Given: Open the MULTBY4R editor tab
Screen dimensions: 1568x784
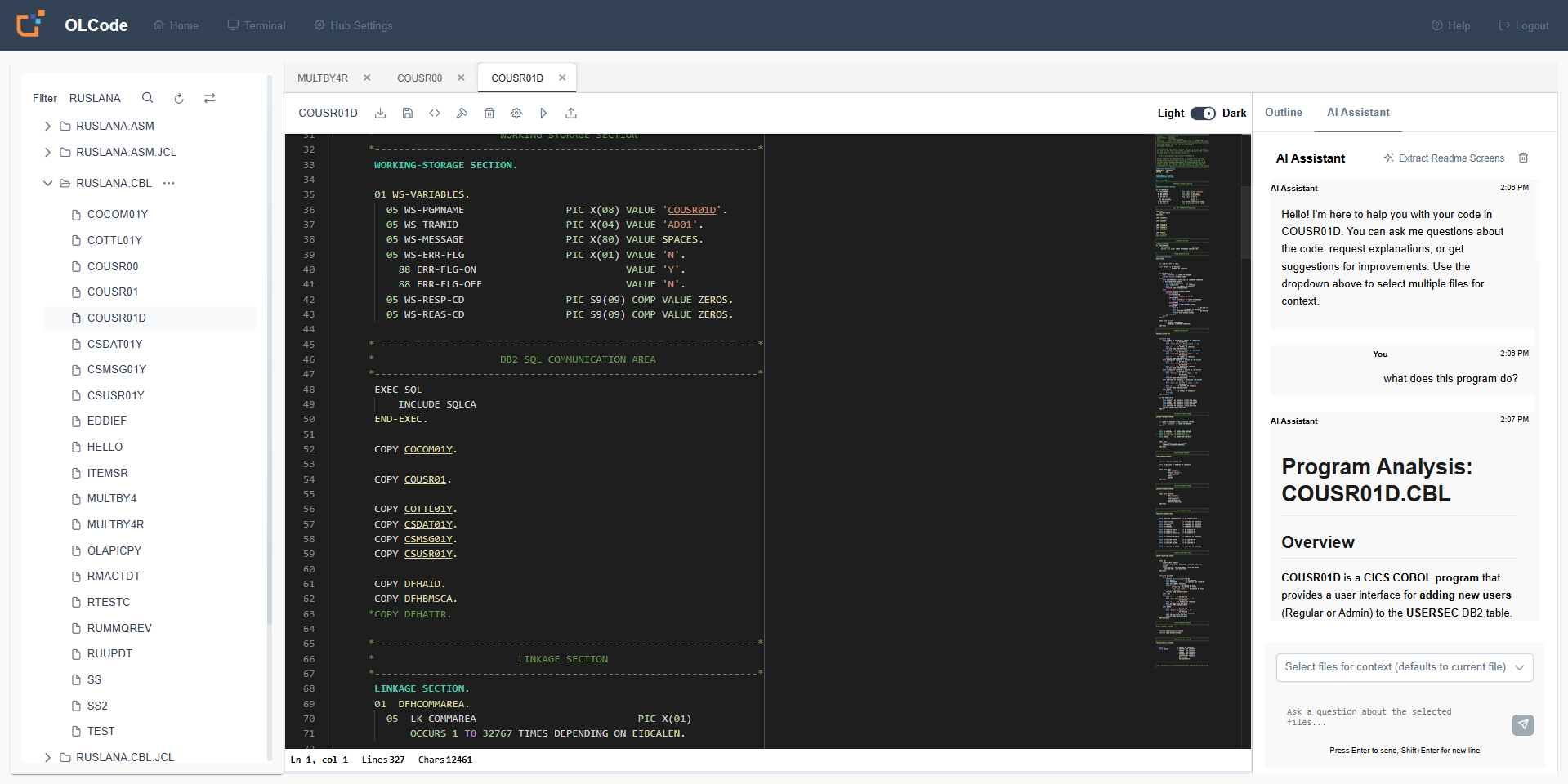Looking at the screenshot, I should click(x=324, y=78).
